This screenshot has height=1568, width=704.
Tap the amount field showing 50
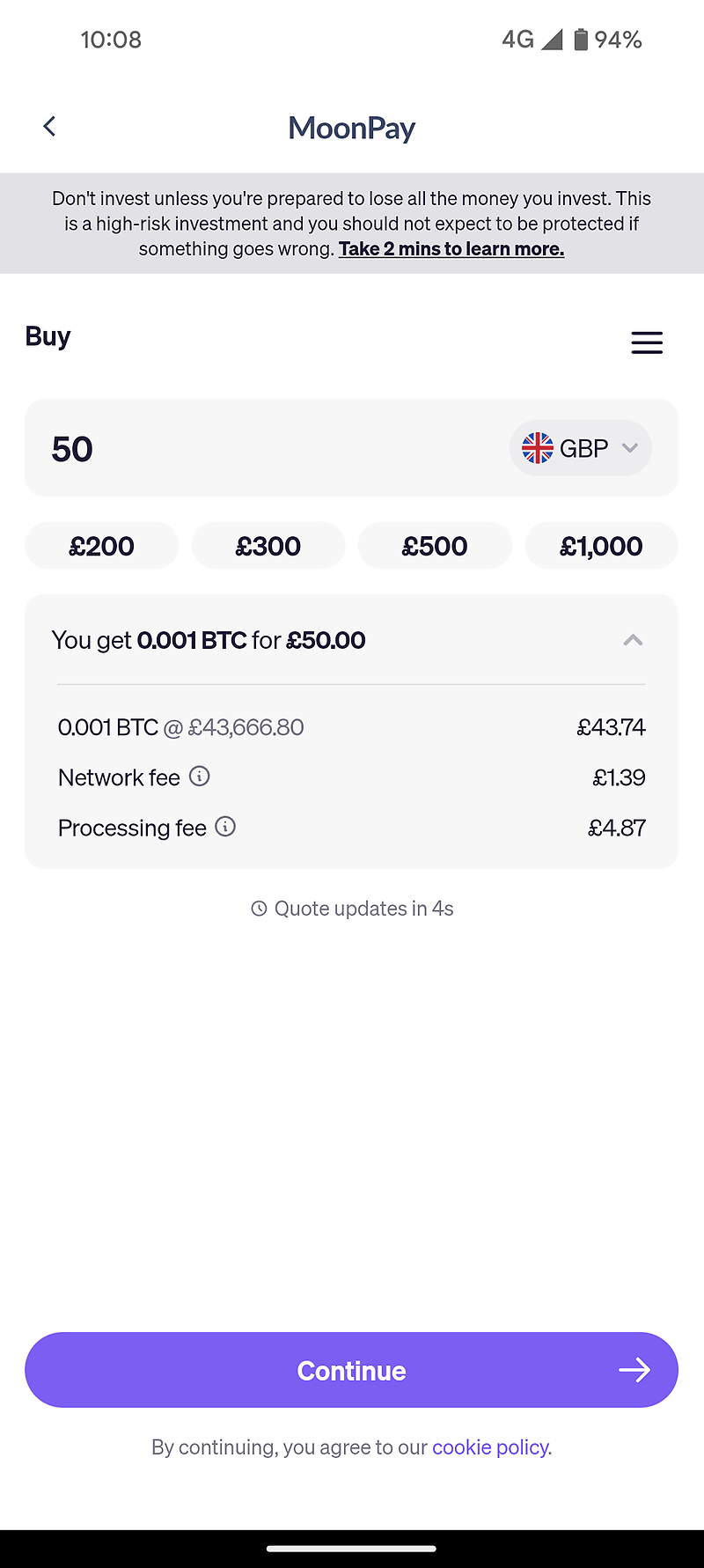click(264, 449)
